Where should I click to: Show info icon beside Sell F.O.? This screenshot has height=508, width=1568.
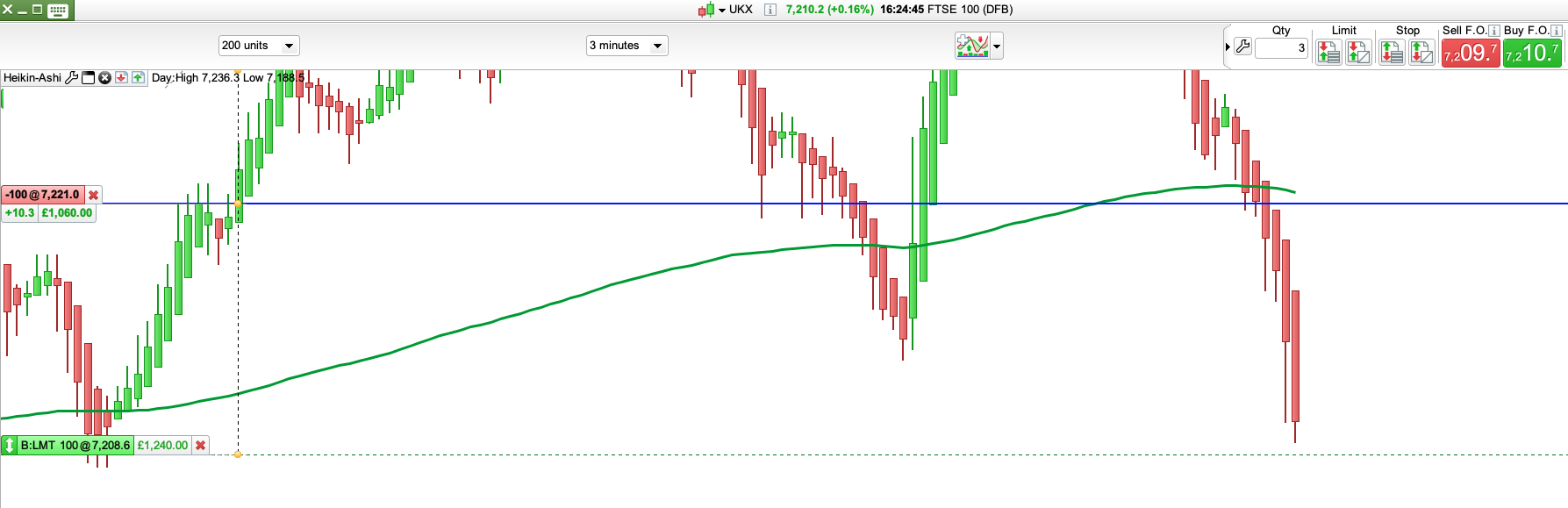click(1494, 31)
